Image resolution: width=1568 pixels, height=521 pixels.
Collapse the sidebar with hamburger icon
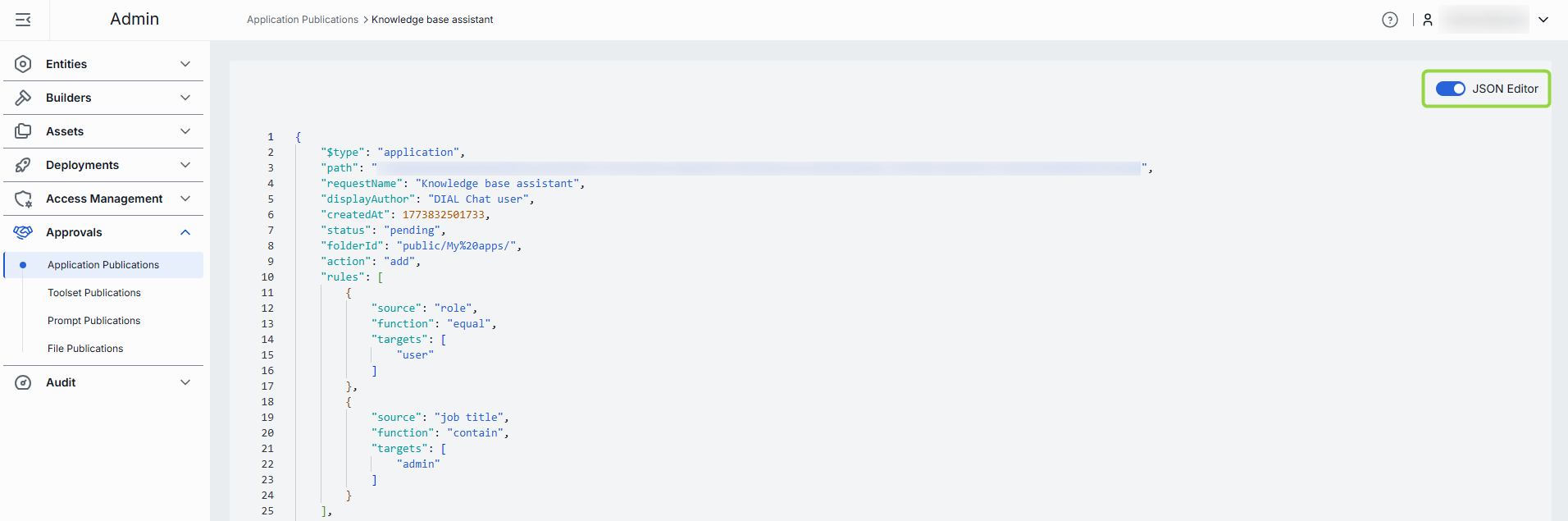(x=23, y=20)
